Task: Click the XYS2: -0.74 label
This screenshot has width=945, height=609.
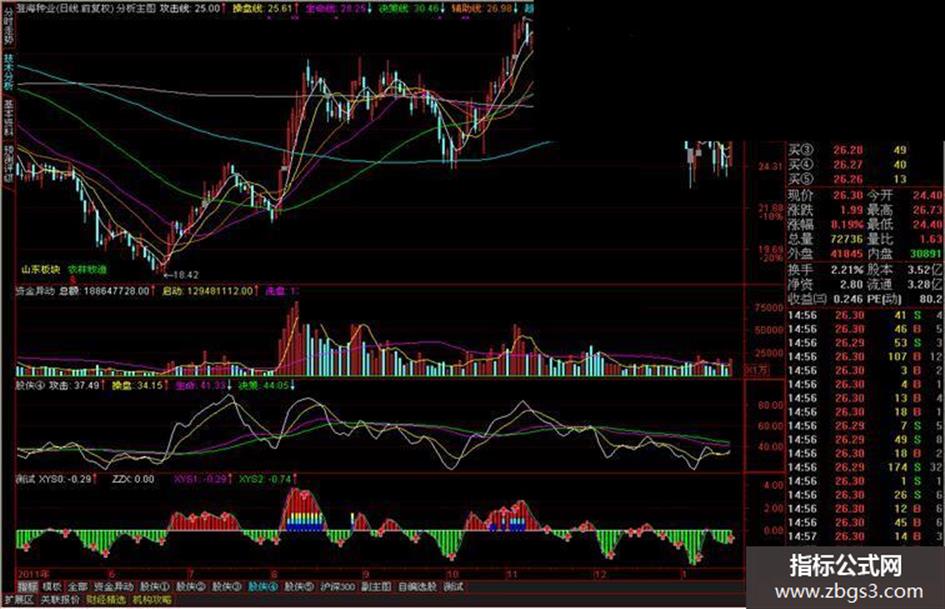Action: [x=266, y=479]
